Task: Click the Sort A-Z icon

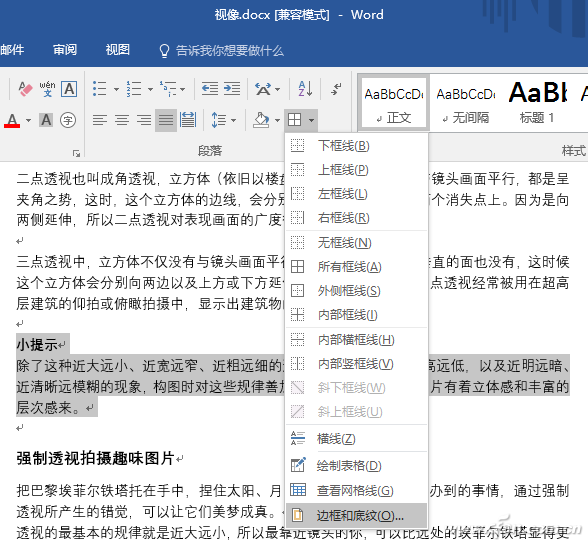Action: coord(306,89)
